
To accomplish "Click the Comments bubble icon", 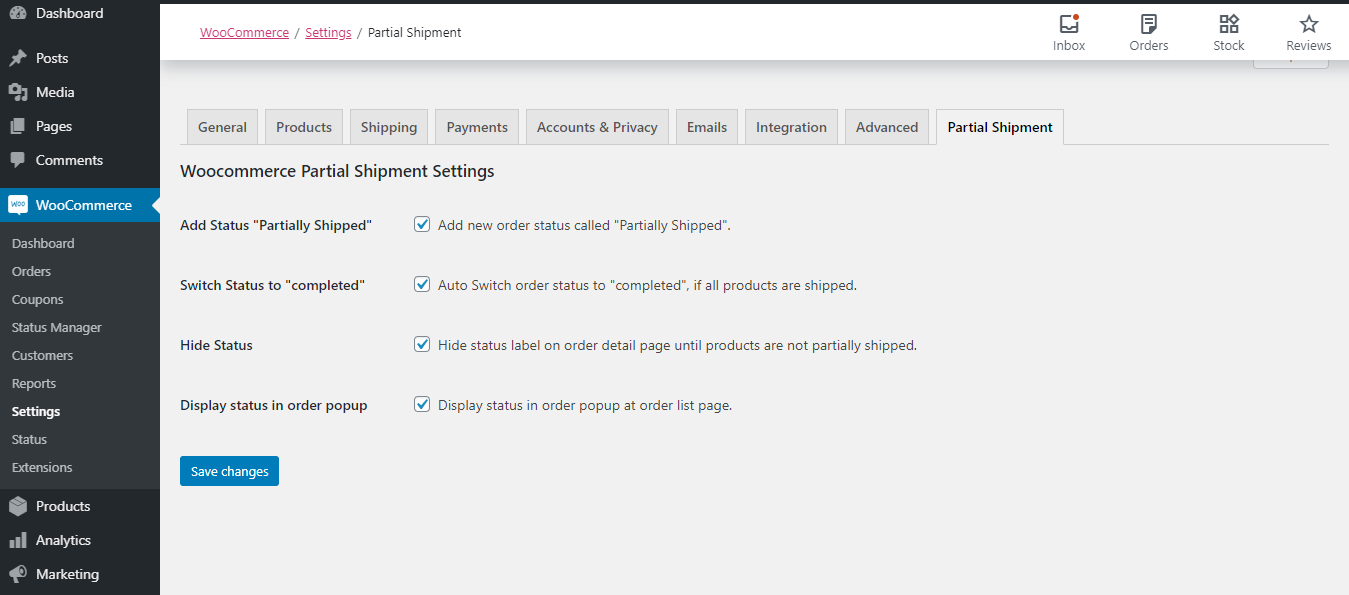I will click(18, 160).
